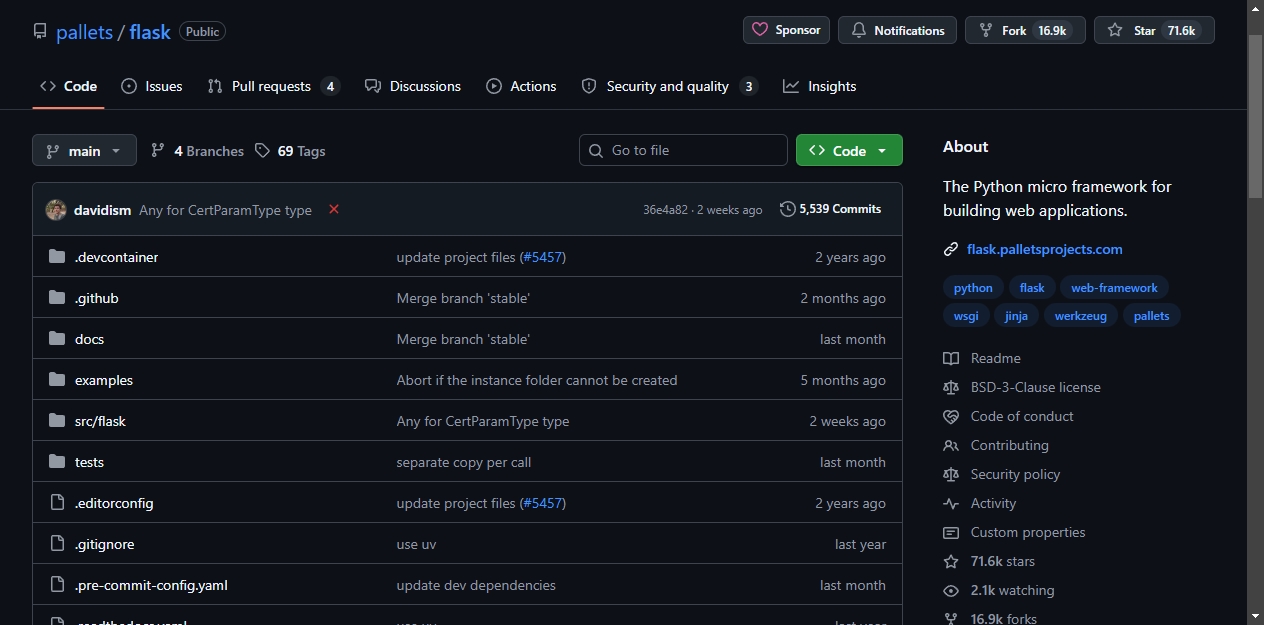Open the main branch dropdown
1264x625 pixels.
tap(84, 151)
